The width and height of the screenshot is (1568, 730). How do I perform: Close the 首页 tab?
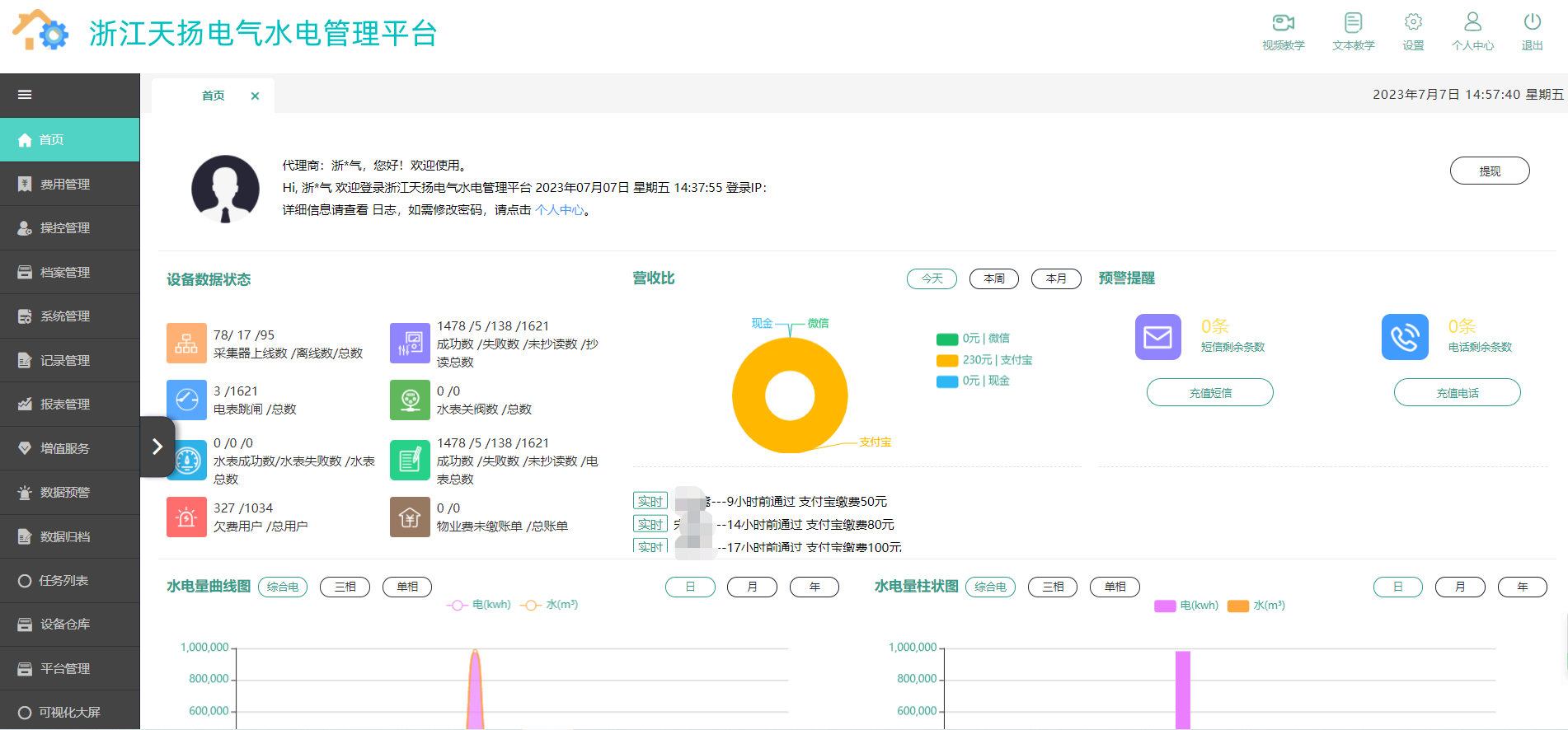click(x=256, y=96)
